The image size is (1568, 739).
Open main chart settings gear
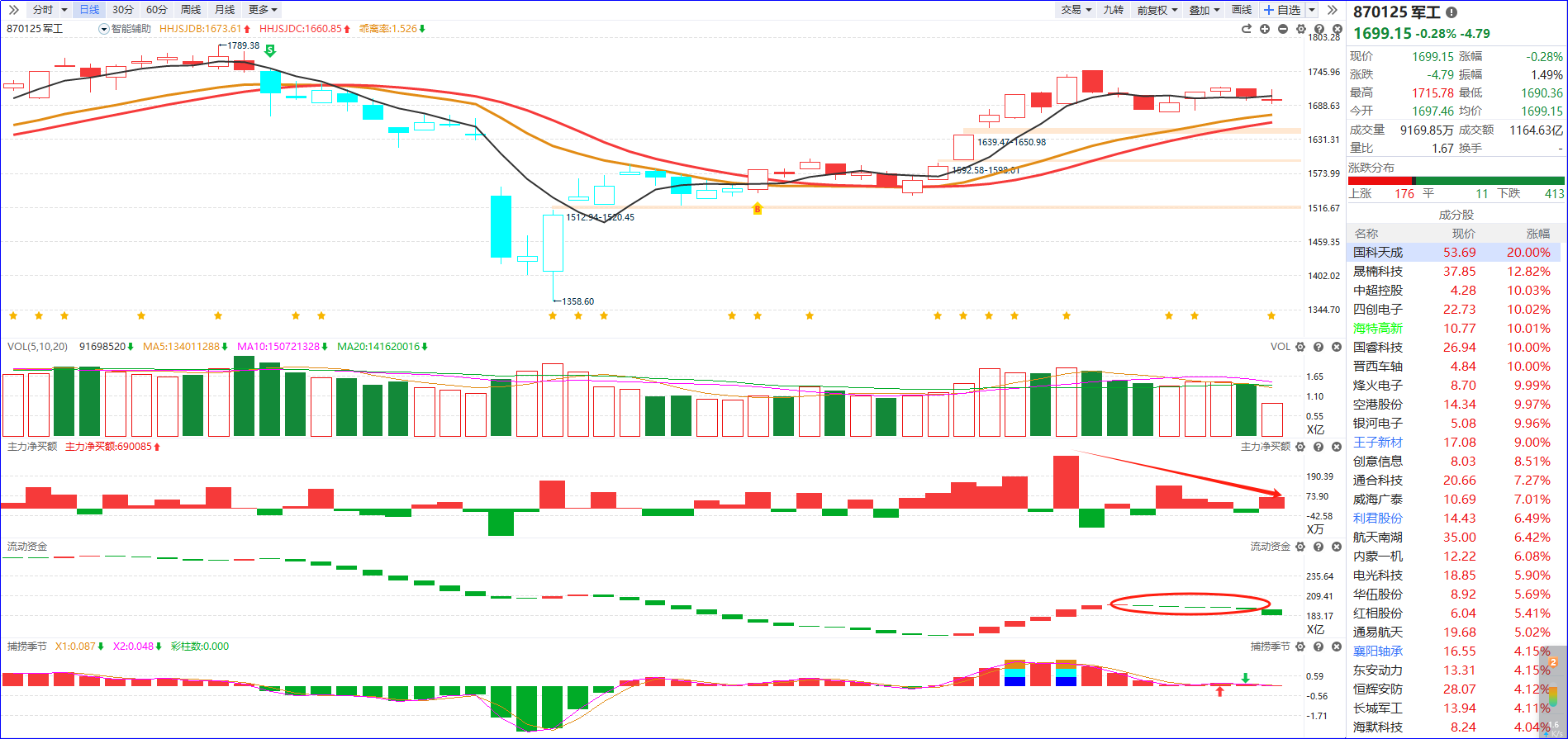[x=1301, y=29]
